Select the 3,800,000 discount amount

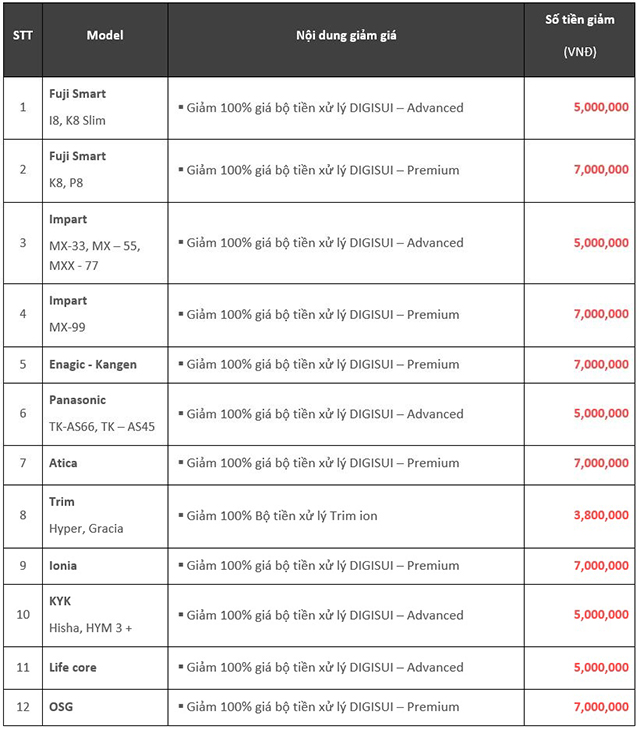pyautogui.click(x=601, y=515)
